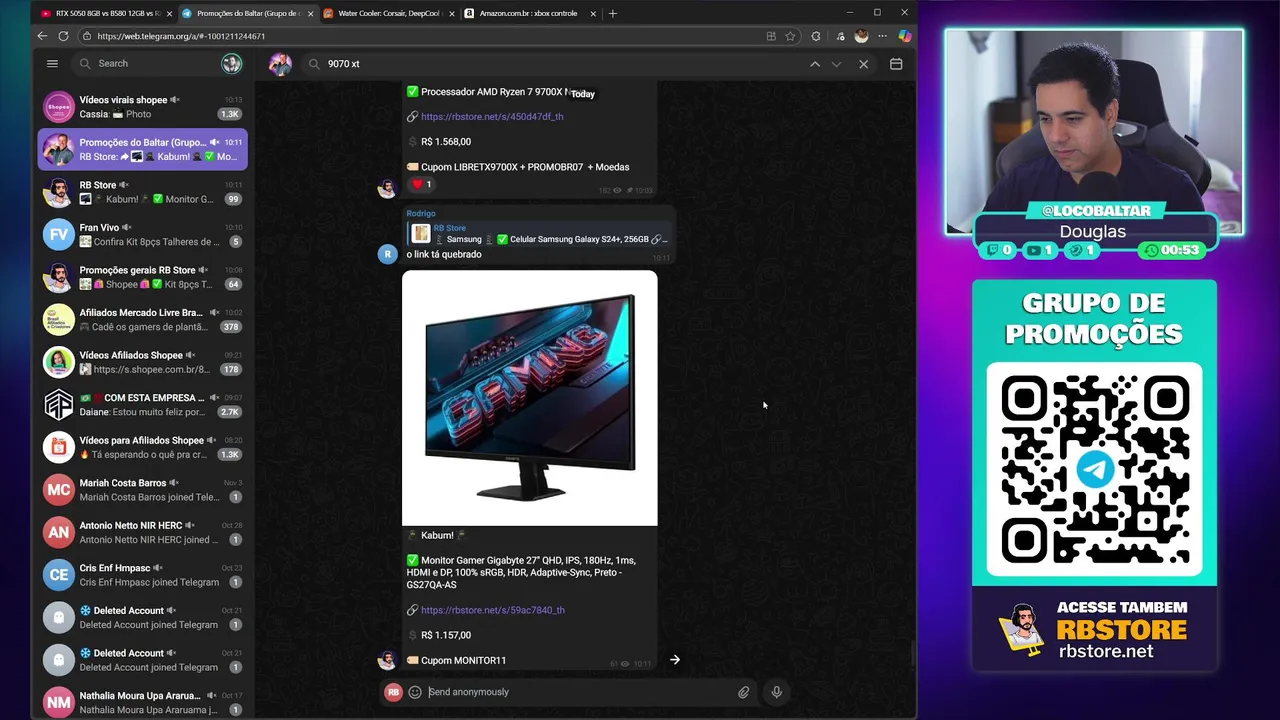This screenshot has width=1280, height=720.
Task: Open the Gigabyte monitor image
Action: pyautogui.click(x=530, y=398)
